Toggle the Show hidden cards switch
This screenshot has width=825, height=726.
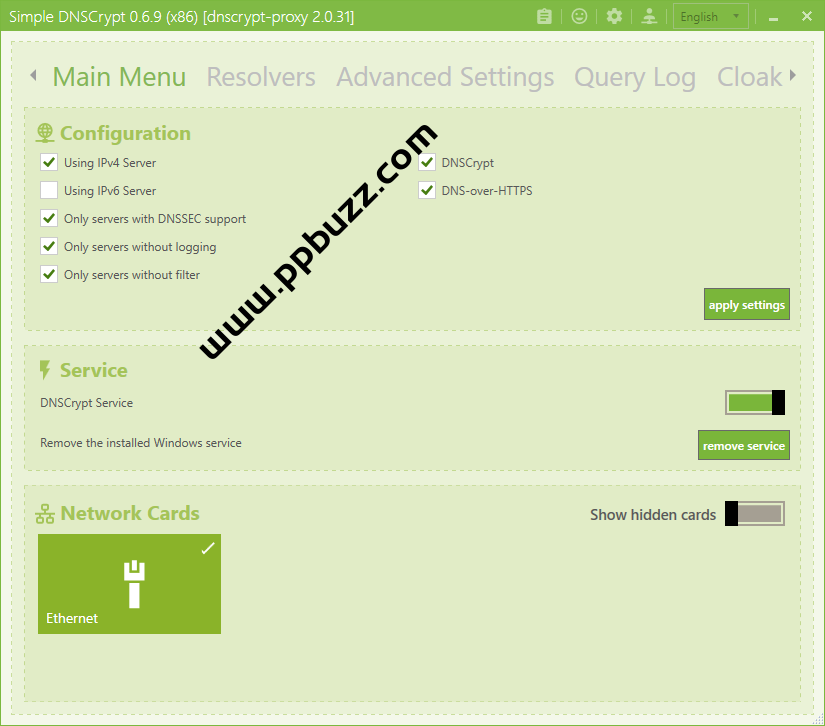point(755,514)
